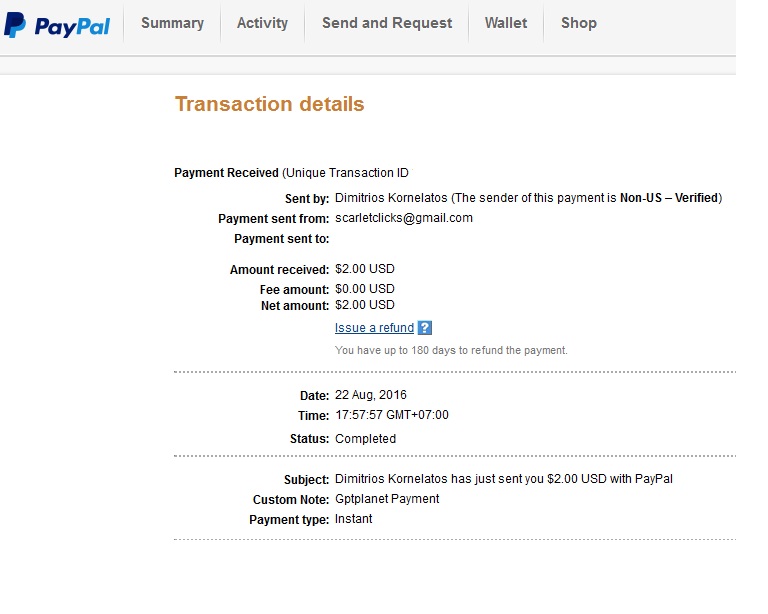Click the help question mark beside Issue a refund
768x614 pixels.
[x=425, y=328]
